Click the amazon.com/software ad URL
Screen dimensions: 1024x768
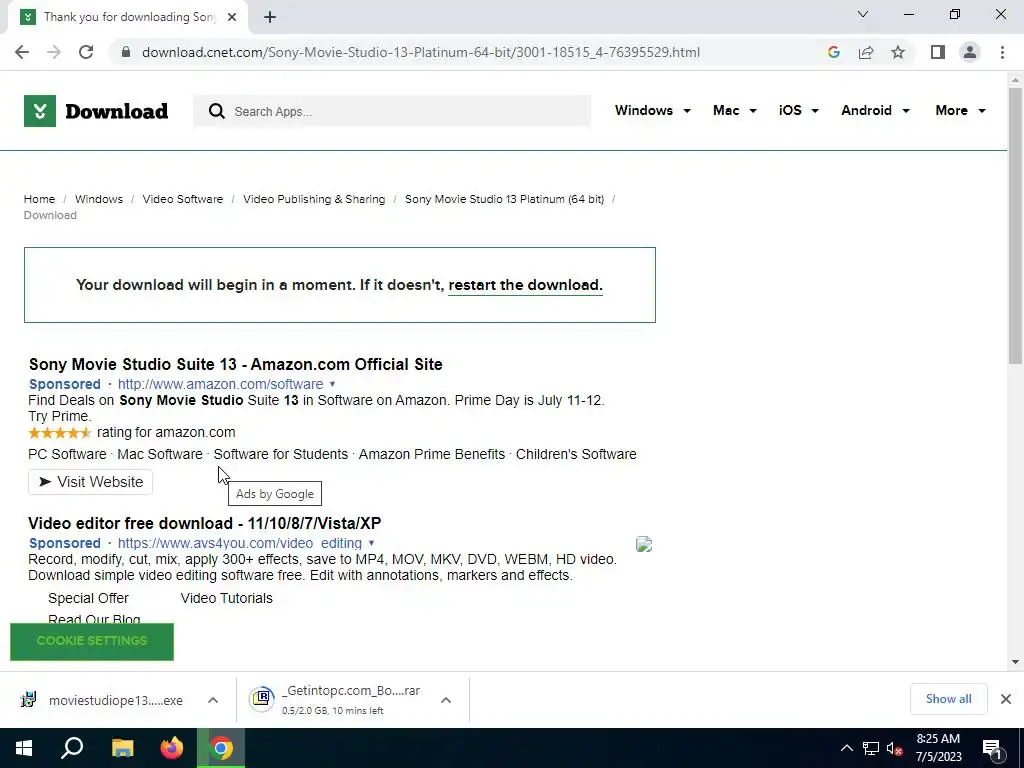coord(220,384)
